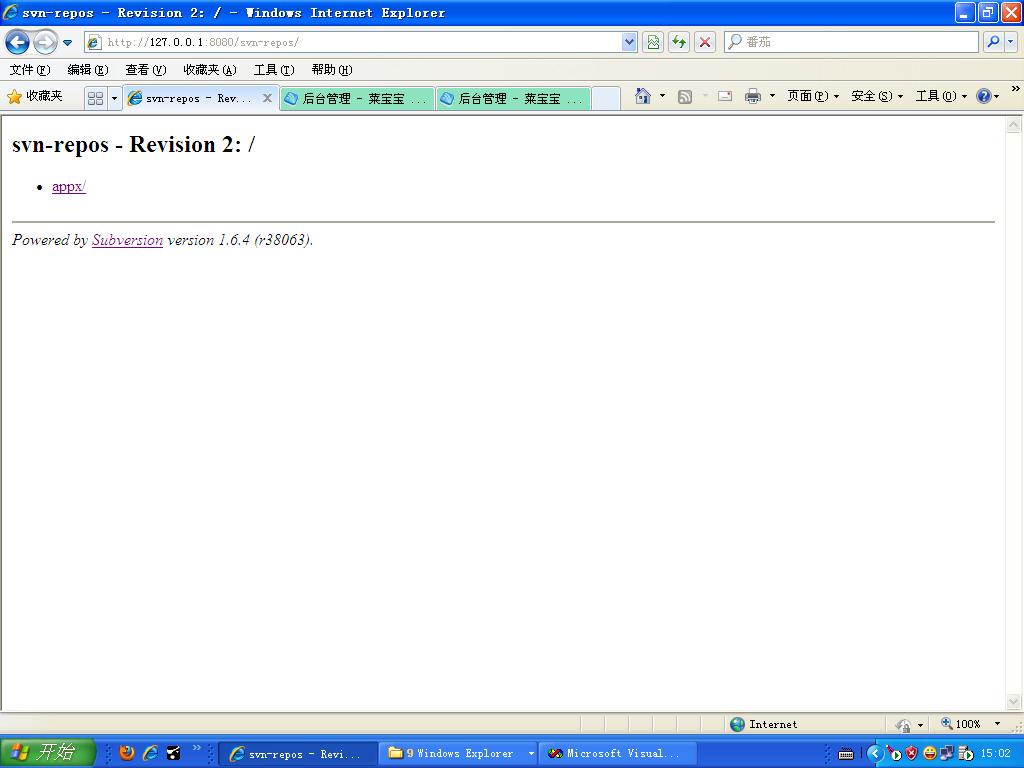Click the red X stop loading icon

point(705,42)
